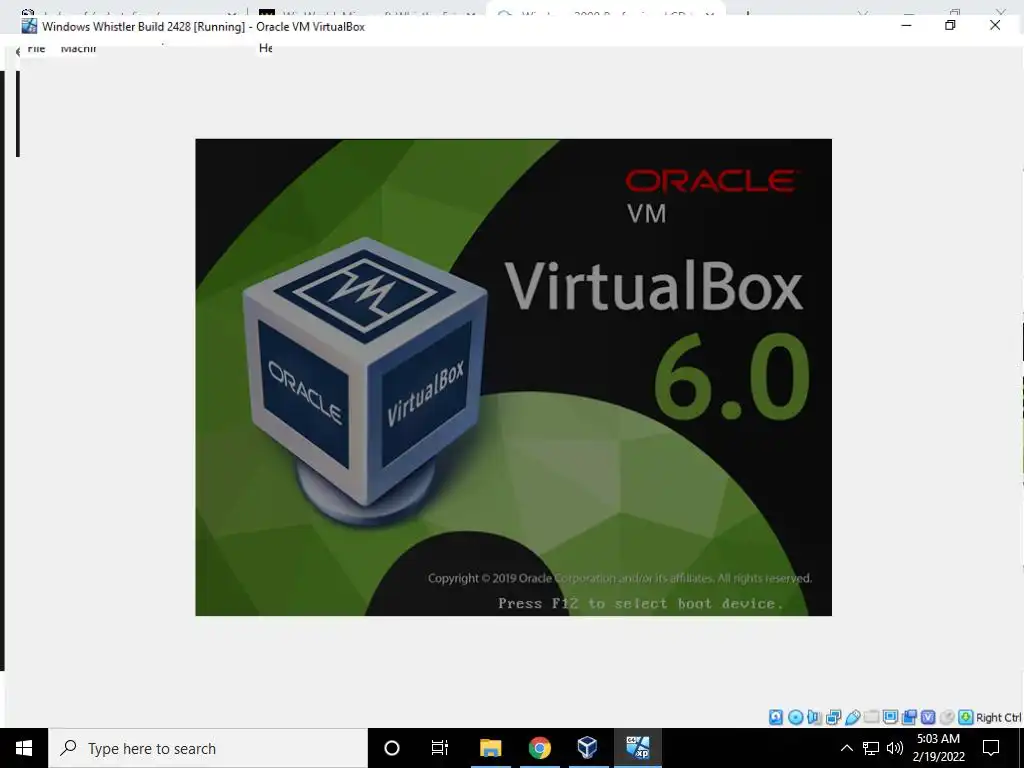
Task: Open the Windows Start menu
Action: (24, 748)
